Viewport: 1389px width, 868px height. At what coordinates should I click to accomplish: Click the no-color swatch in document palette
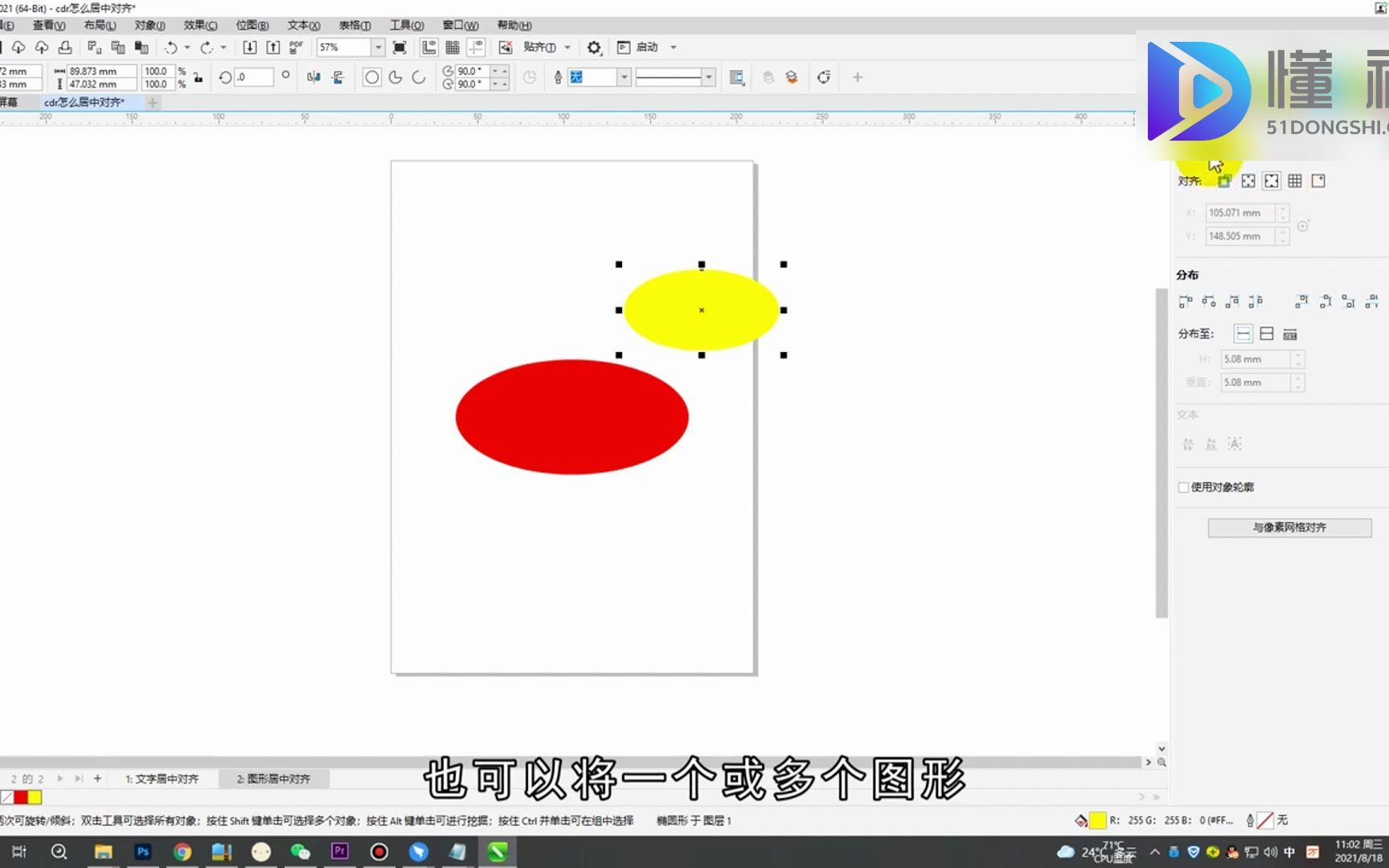[7, 797]
